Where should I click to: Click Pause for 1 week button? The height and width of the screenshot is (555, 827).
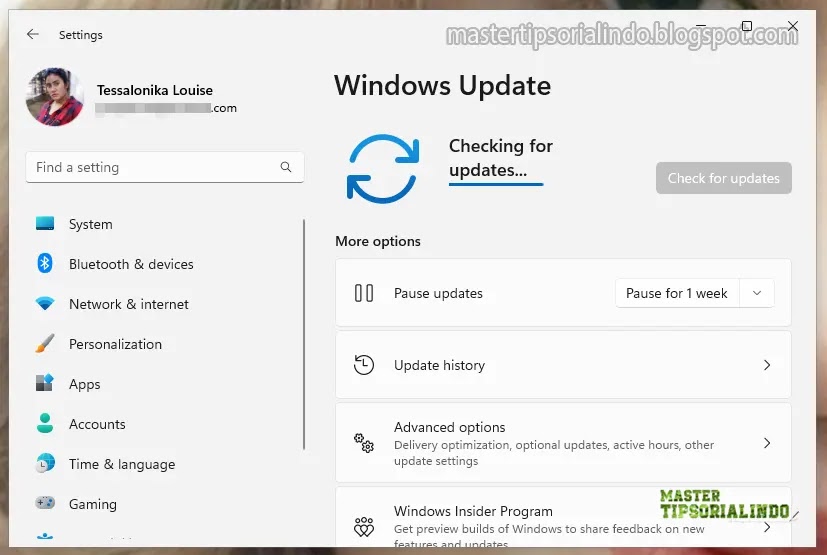pos(677,293)
